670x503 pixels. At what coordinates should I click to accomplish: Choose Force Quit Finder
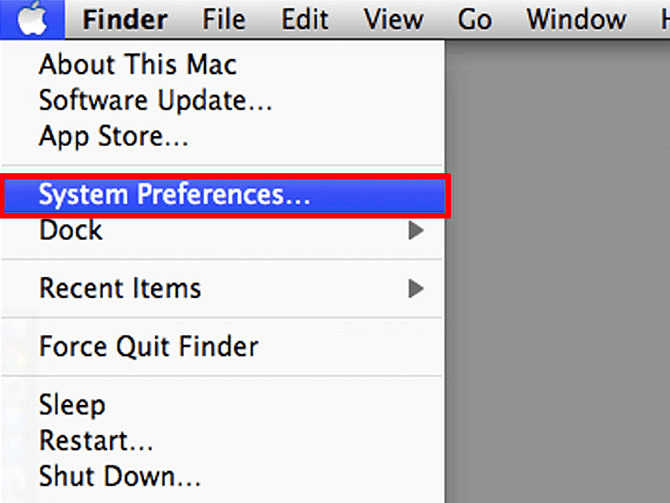[x=149, y=346]
